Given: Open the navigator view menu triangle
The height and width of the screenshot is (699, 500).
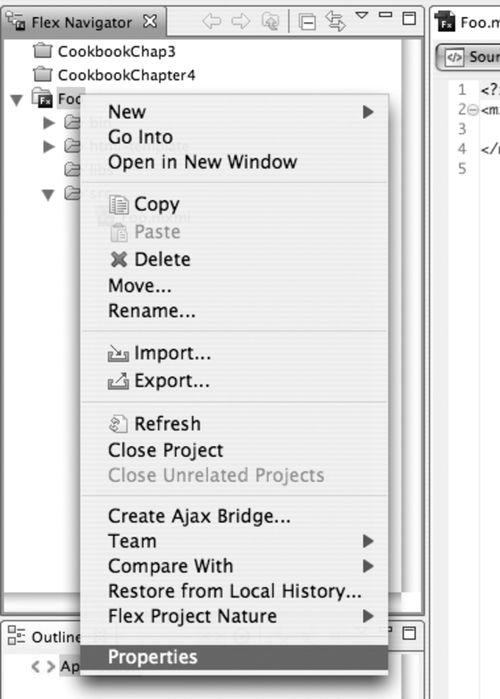Looking at the screenshot, I should click(x=362, y=16).
